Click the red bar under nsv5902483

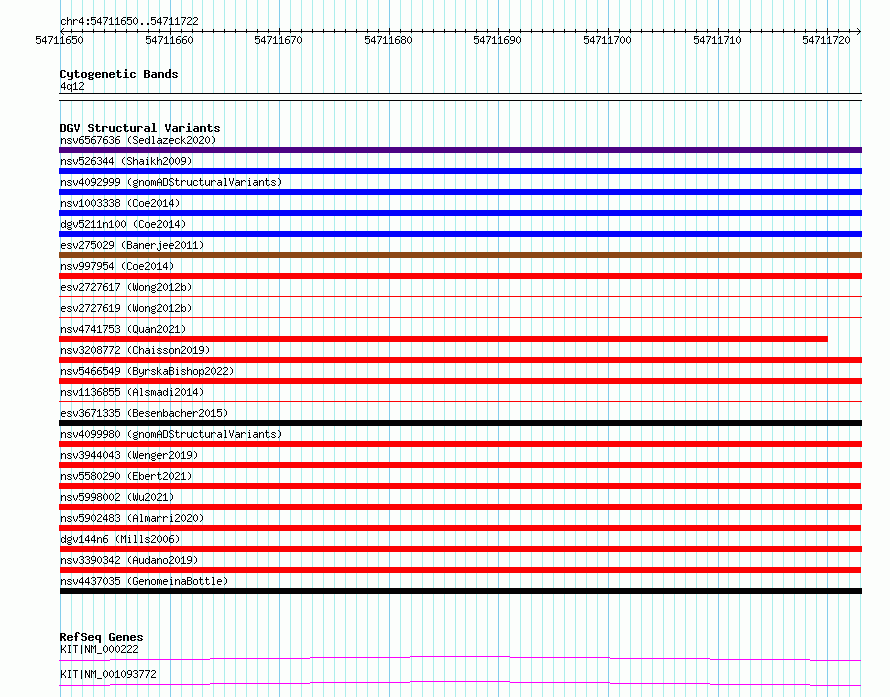pyautogui.click(x=460, y=528)
